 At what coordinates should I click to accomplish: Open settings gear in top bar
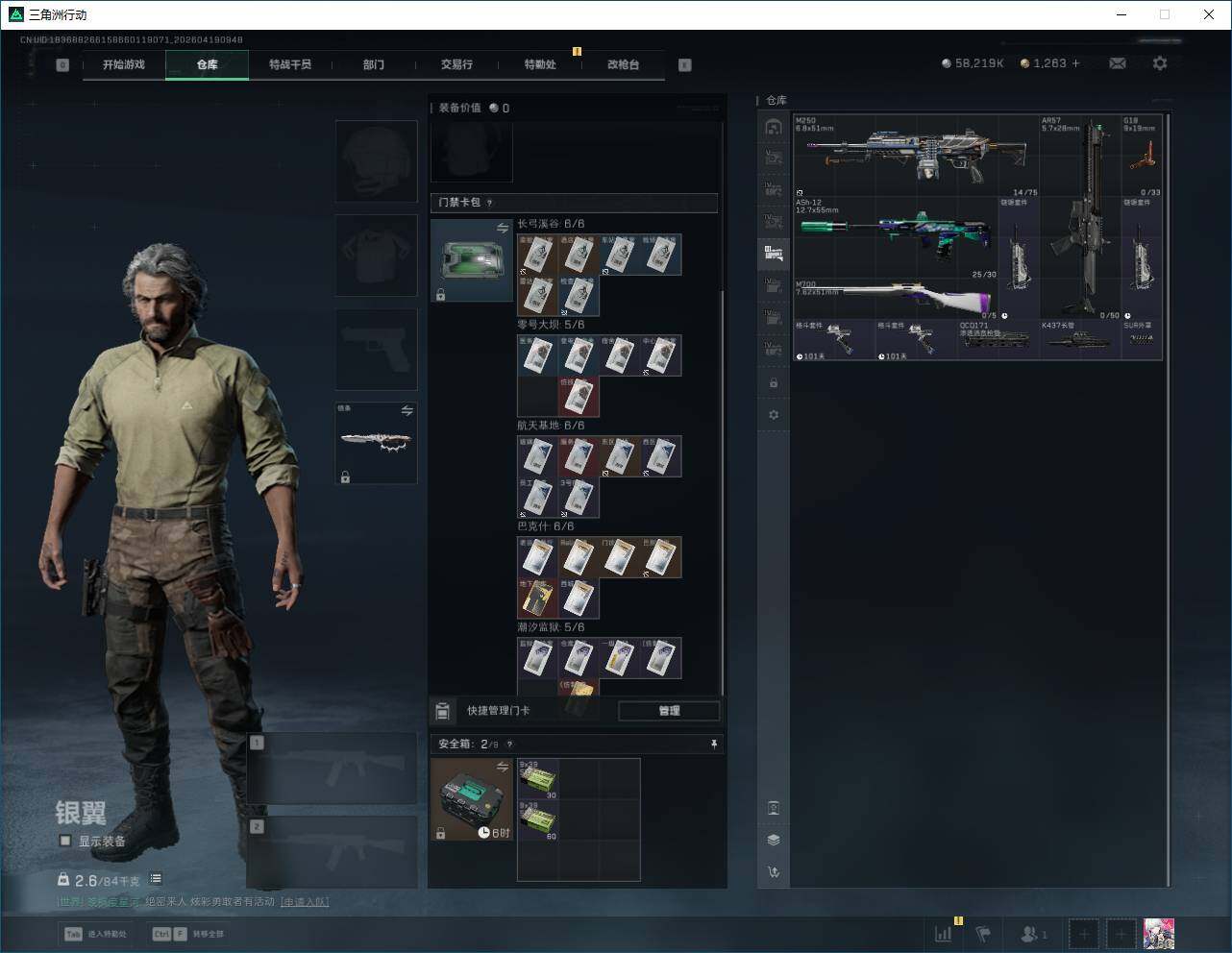coord(1160,63)
